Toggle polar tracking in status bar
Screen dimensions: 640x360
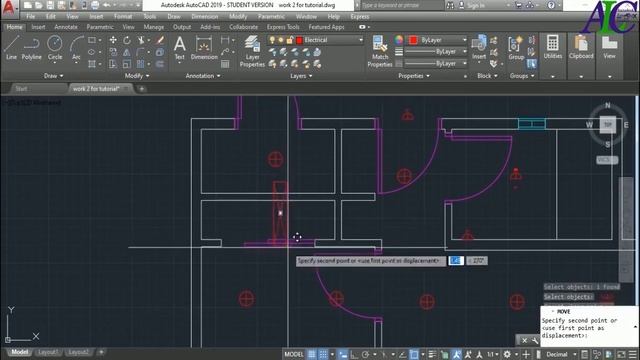pos(366,354)
